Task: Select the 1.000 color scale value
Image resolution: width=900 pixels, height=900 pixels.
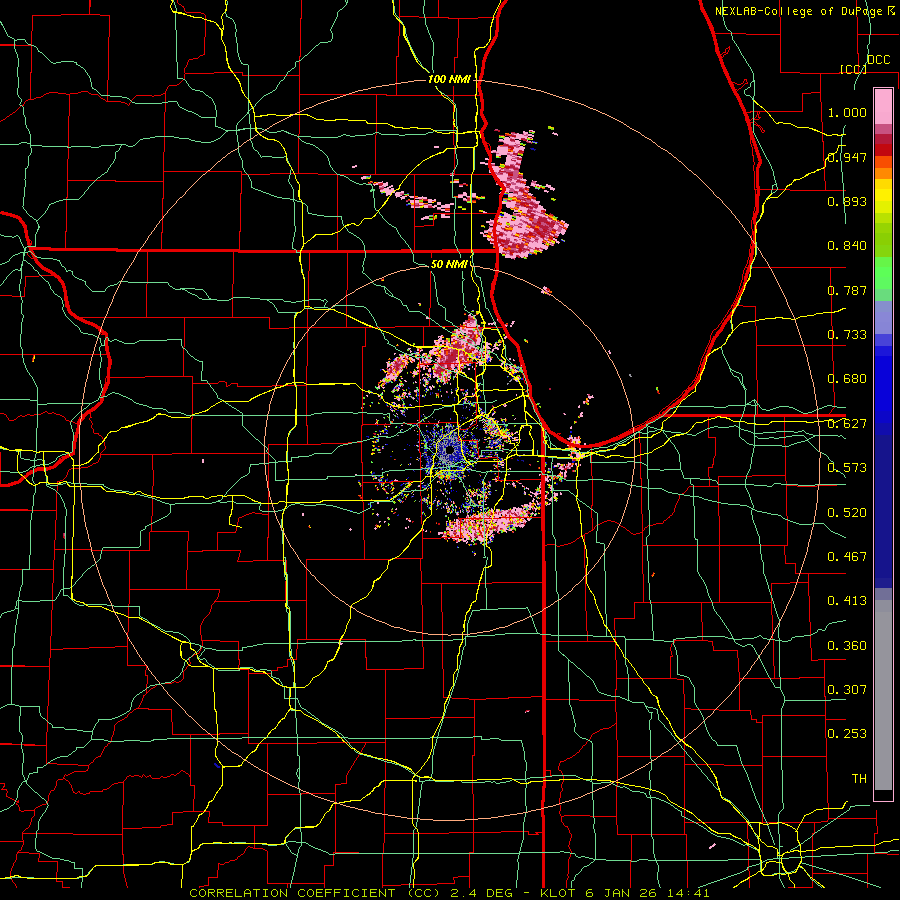Action: coord(847,112)
